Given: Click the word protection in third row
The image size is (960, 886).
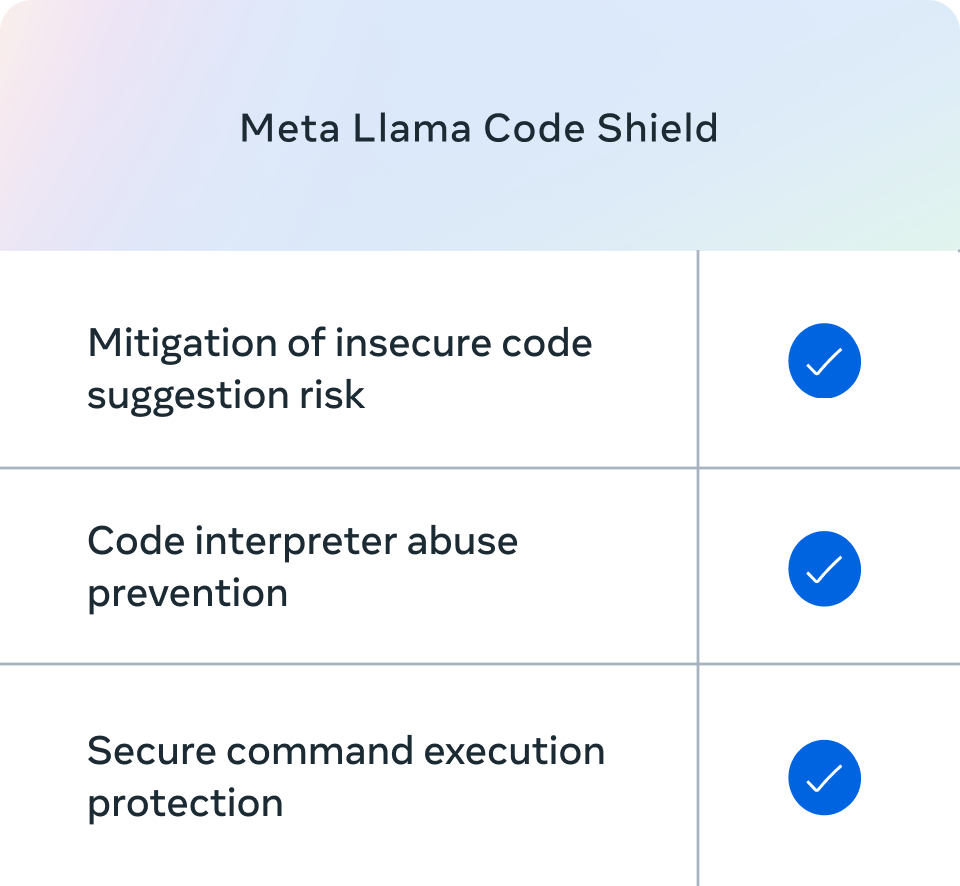Looking at the screenshot, I should click(185, 802).
